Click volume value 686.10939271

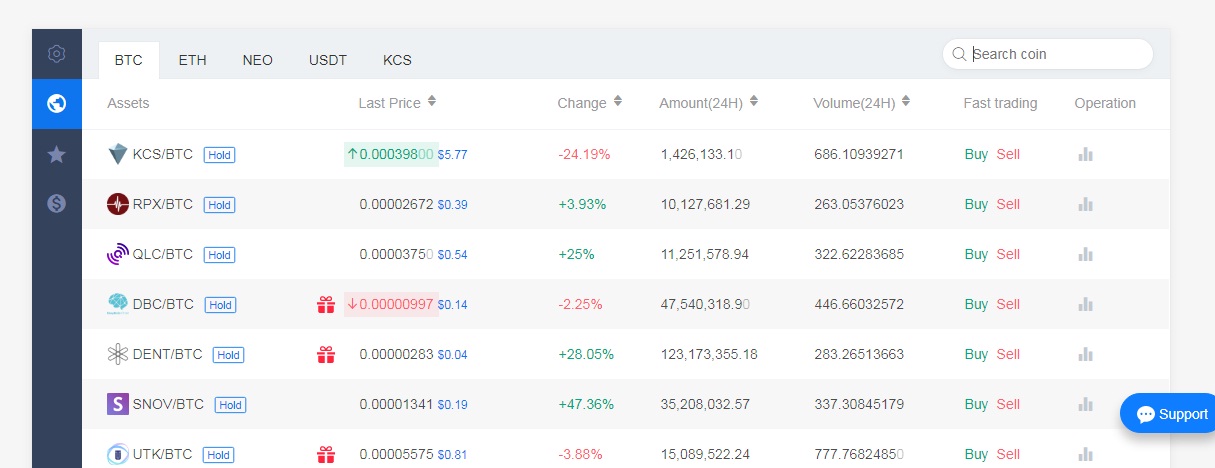pos(859,154)
